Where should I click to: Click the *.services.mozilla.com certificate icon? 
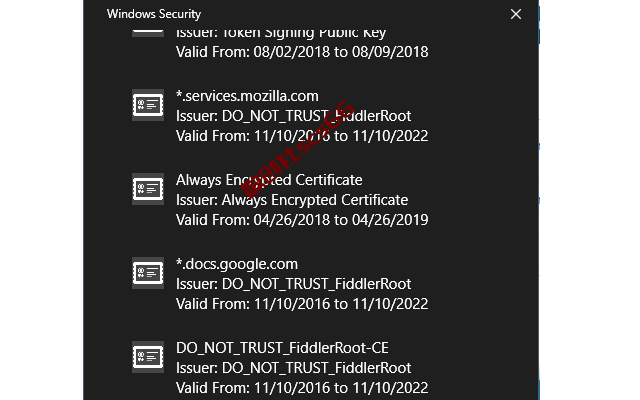click(148, 105)
